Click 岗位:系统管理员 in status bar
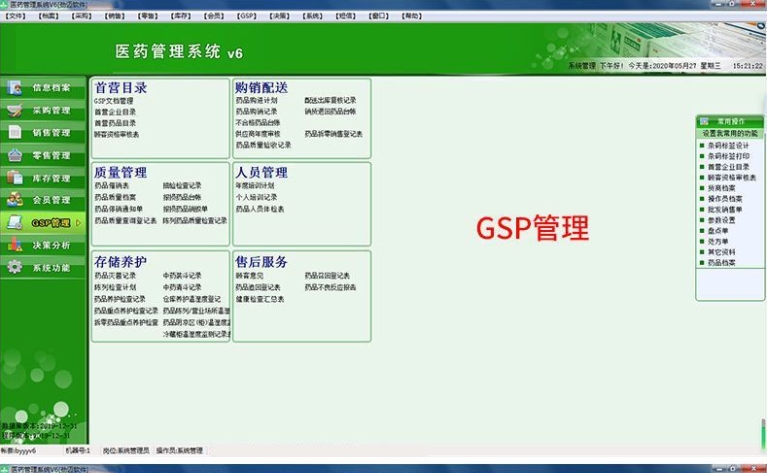The width and height of the screenshot is (767, 473). (126, 450)
